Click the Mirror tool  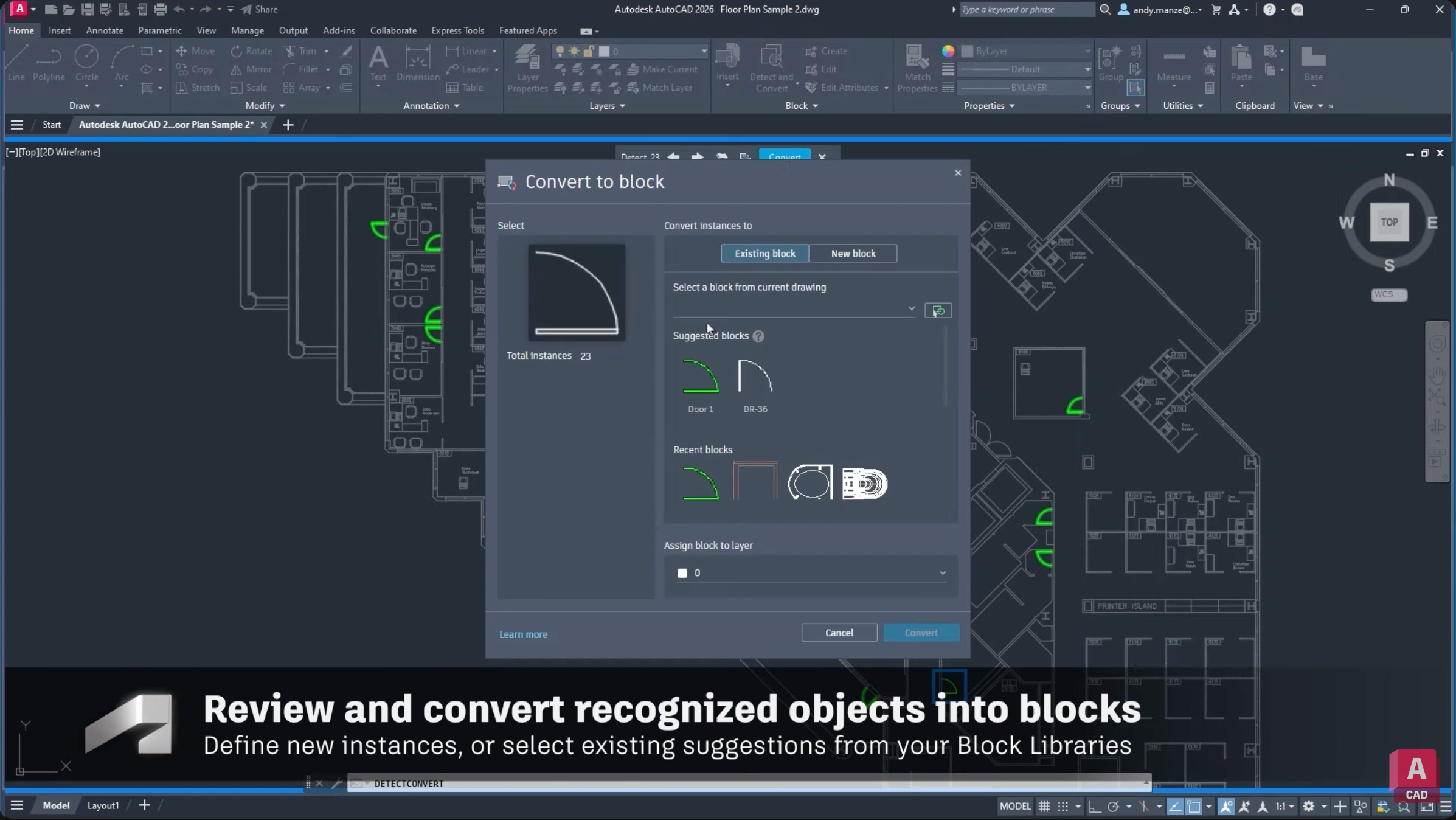point(251,69)
